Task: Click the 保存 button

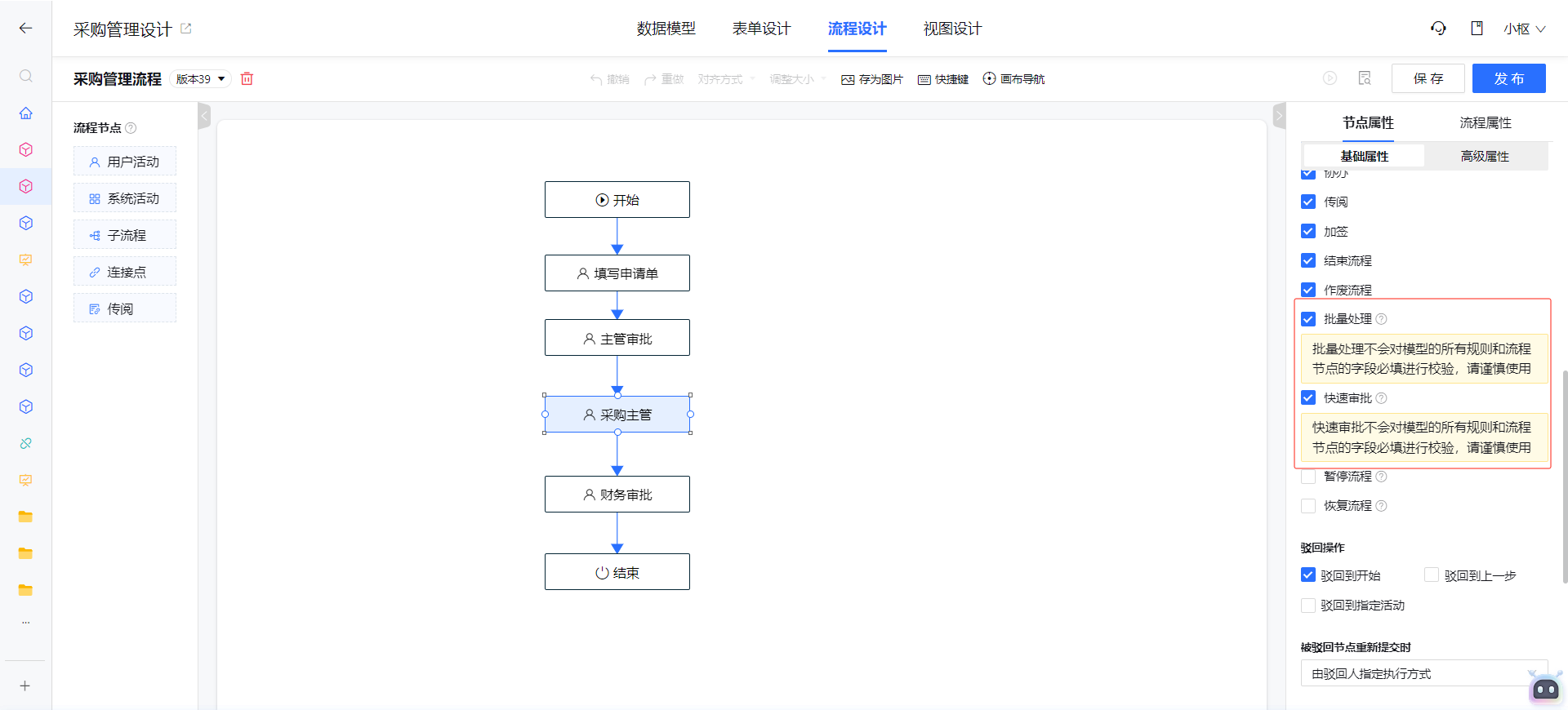Action: (1428, 78)
